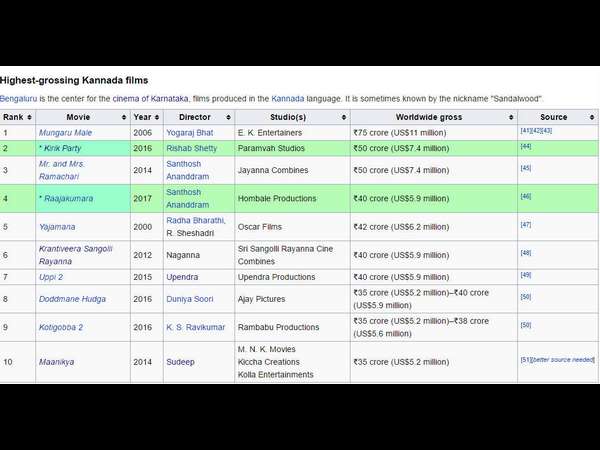
Task: Open citation [46] for Raajakumara
Action: point(526,196)
